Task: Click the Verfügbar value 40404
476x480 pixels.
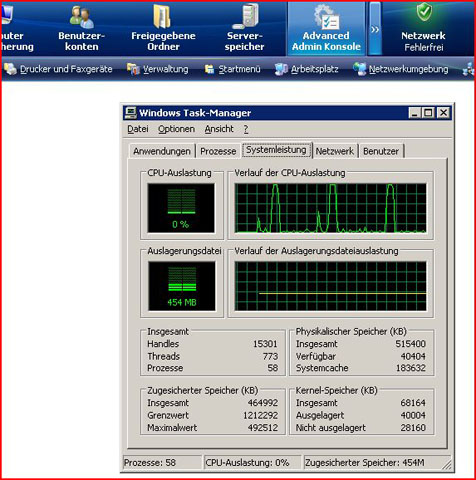Action: pos(413,356)
